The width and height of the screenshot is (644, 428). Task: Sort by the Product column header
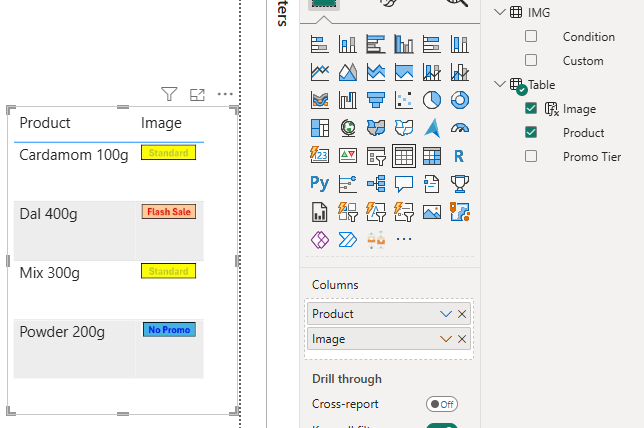click(x=45, y=123)
